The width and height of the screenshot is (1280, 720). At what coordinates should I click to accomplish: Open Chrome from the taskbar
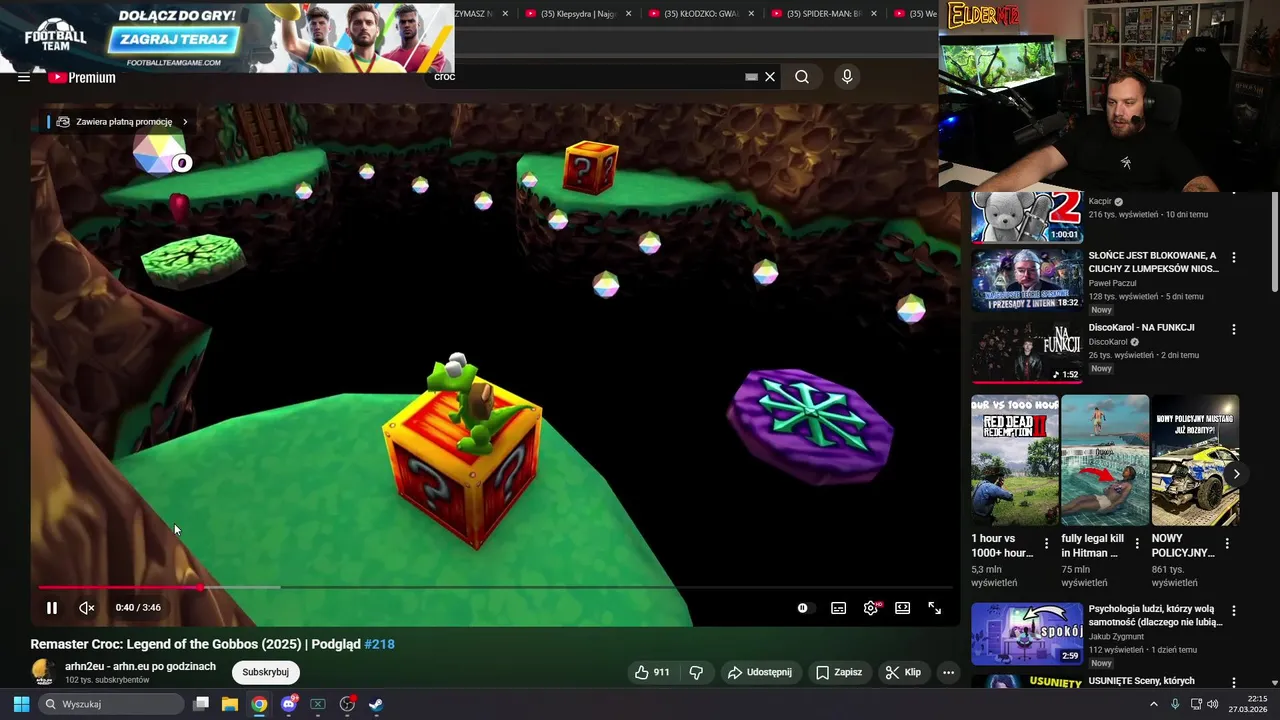(259, 704)
